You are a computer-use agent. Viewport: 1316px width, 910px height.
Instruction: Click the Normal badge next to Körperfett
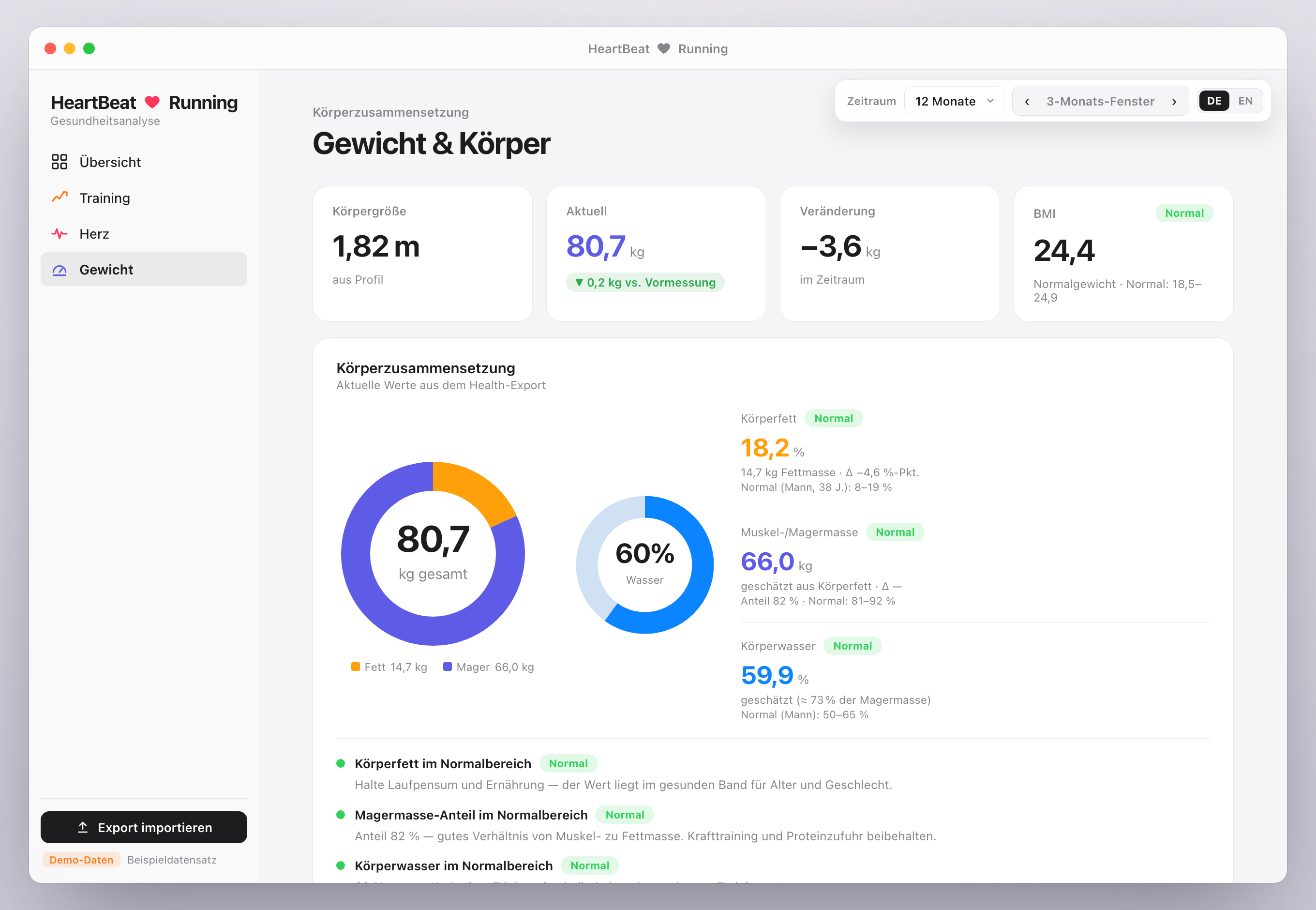tap(833, 418)
